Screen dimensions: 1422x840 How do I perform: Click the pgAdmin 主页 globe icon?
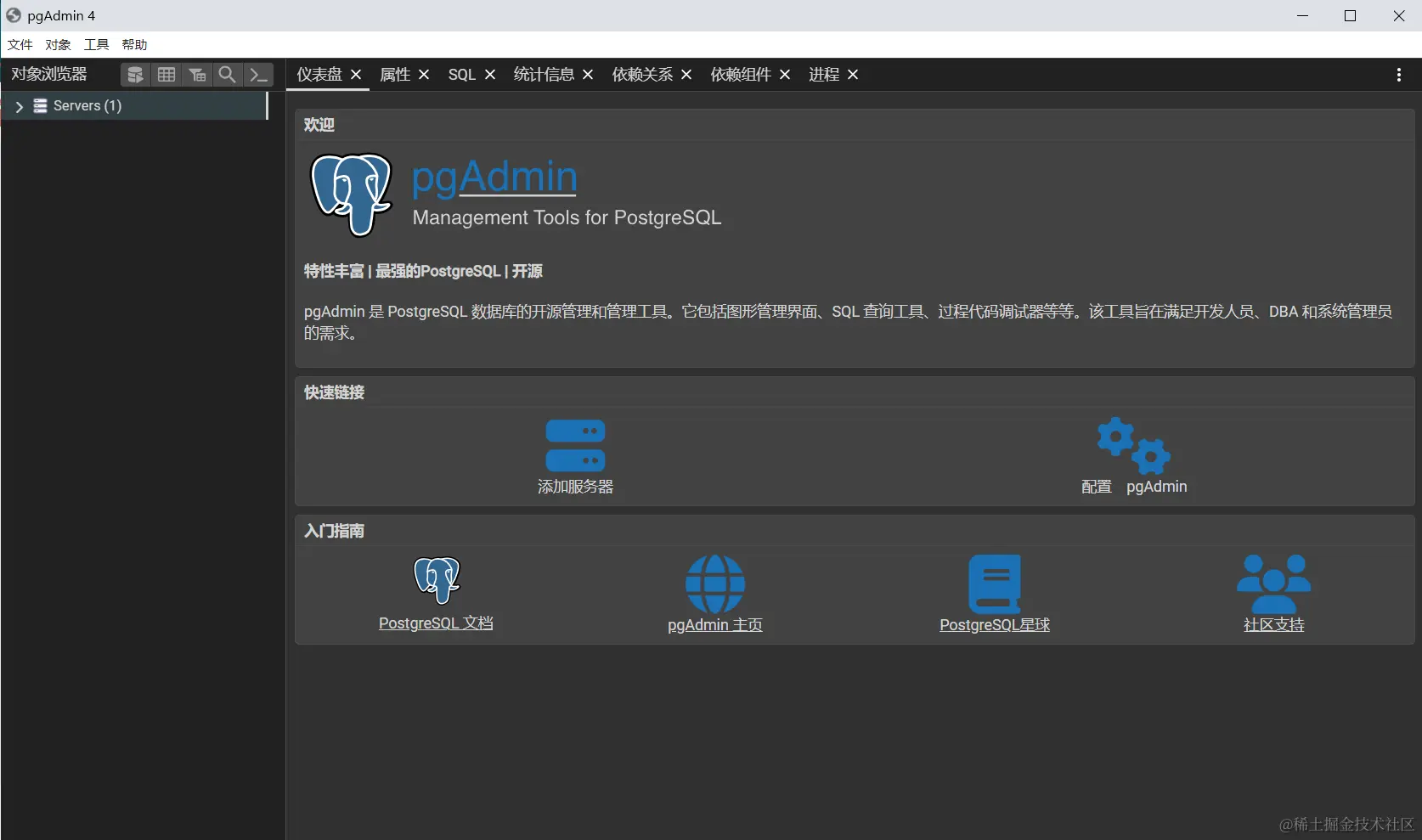click(714, 584)
